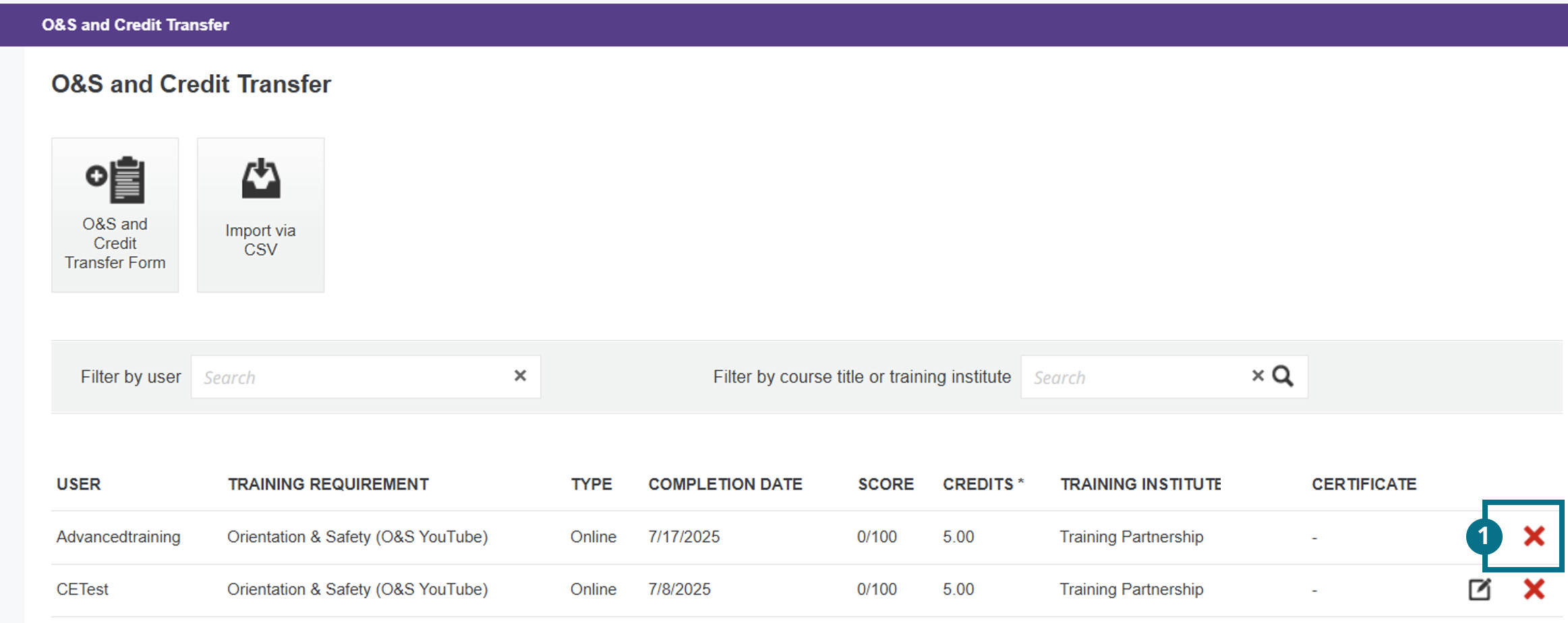The width and height of the screenshot is (1568, 623).
Task: Sort by COMPLETION DATE column header
Action: coord(725,484)
